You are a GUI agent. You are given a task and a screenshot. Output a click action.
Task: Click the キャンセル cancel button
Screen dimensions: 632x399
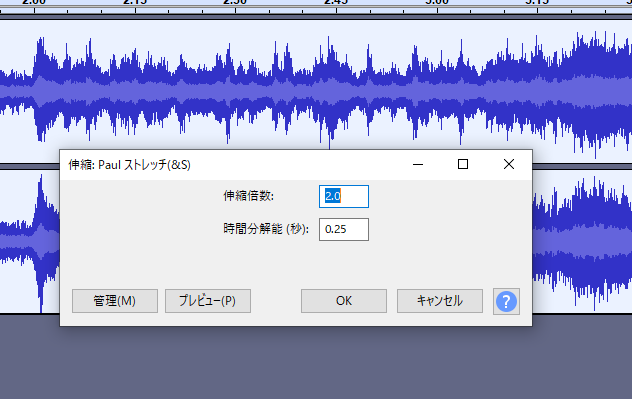[440, 301]
